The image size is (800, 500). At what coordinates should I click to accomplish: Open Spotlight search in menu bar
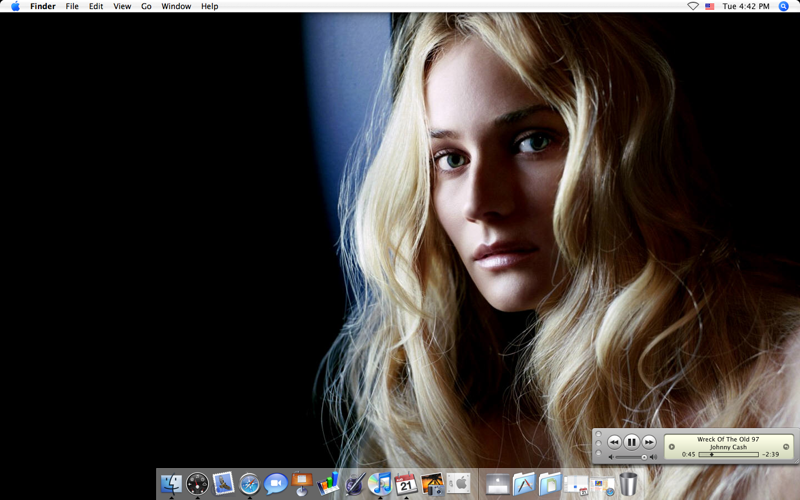click(784, 6)
